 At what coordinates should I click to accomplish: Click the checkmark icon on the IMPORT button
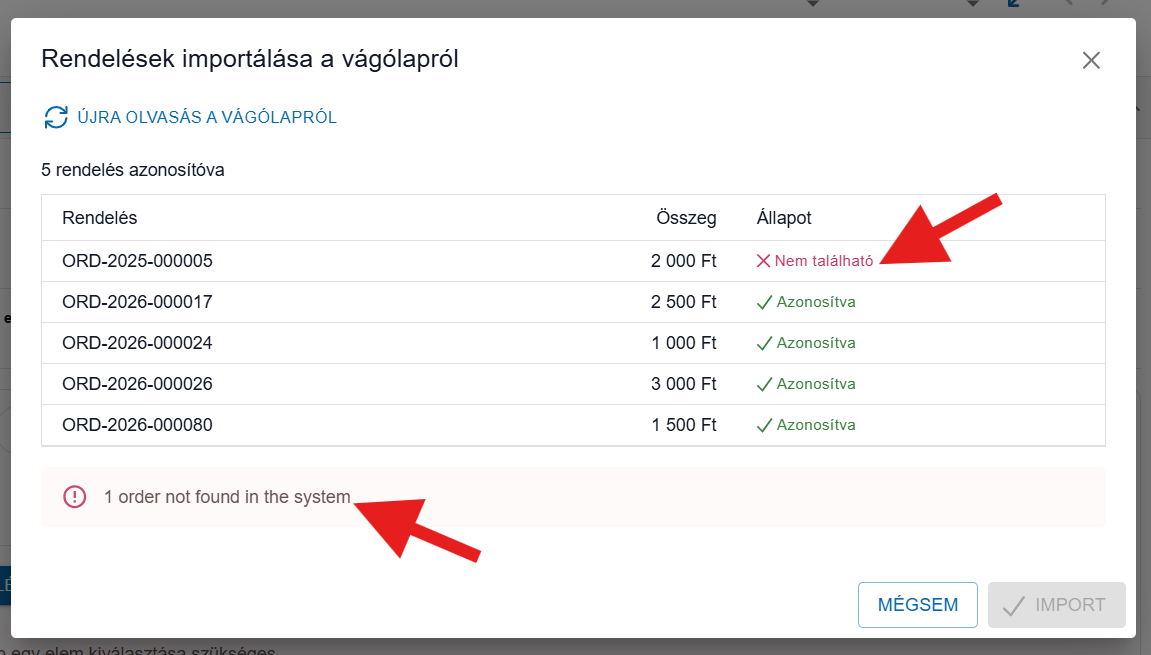[1014, 605]
